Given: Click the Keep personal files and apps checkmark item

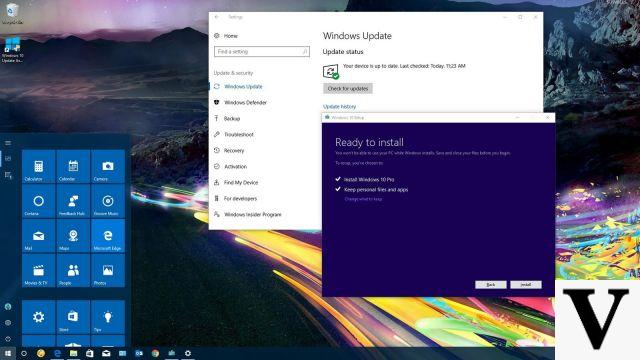Looking at the screenshot, I should (372, 189).
